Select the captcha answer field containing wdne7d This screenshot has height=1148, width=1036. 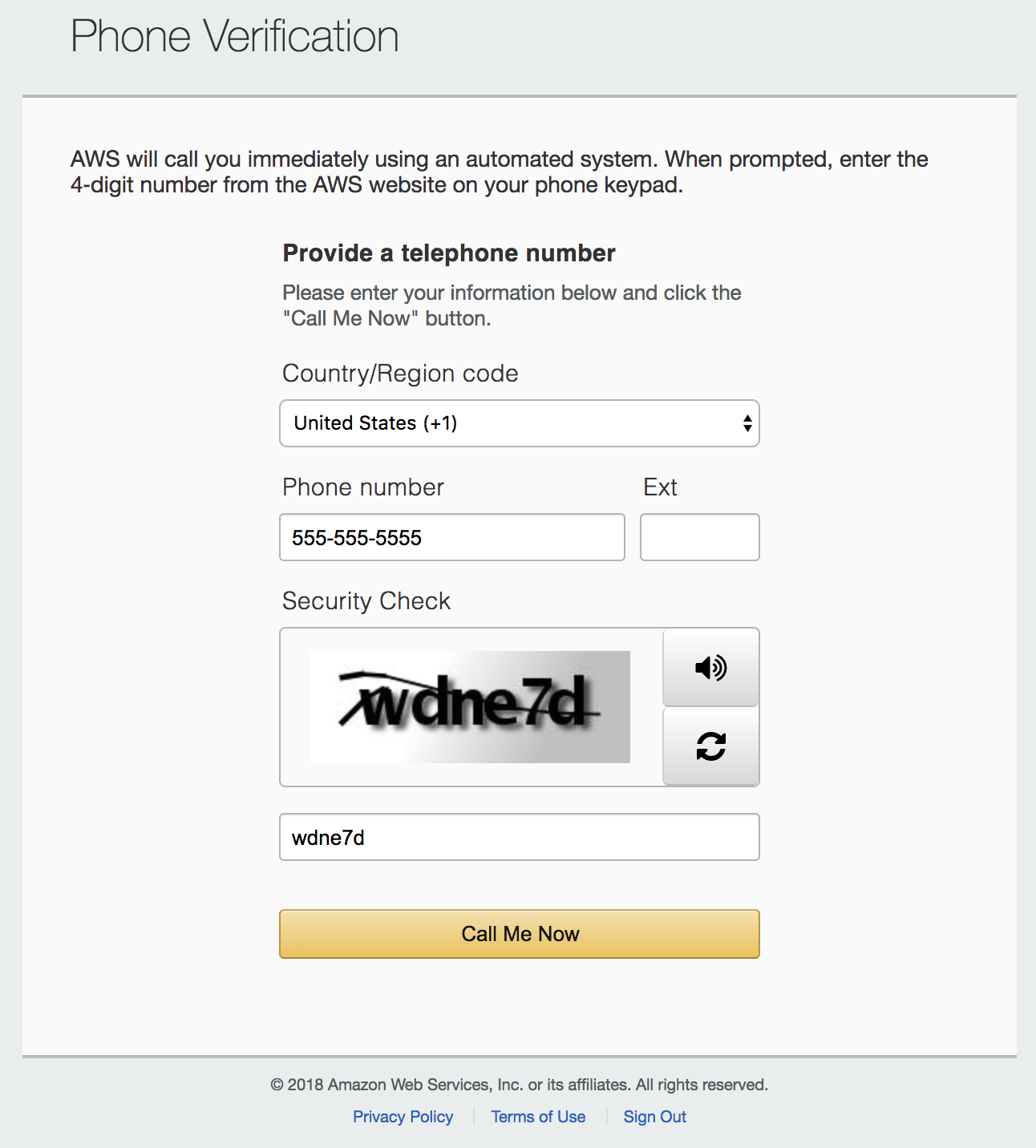520,837
